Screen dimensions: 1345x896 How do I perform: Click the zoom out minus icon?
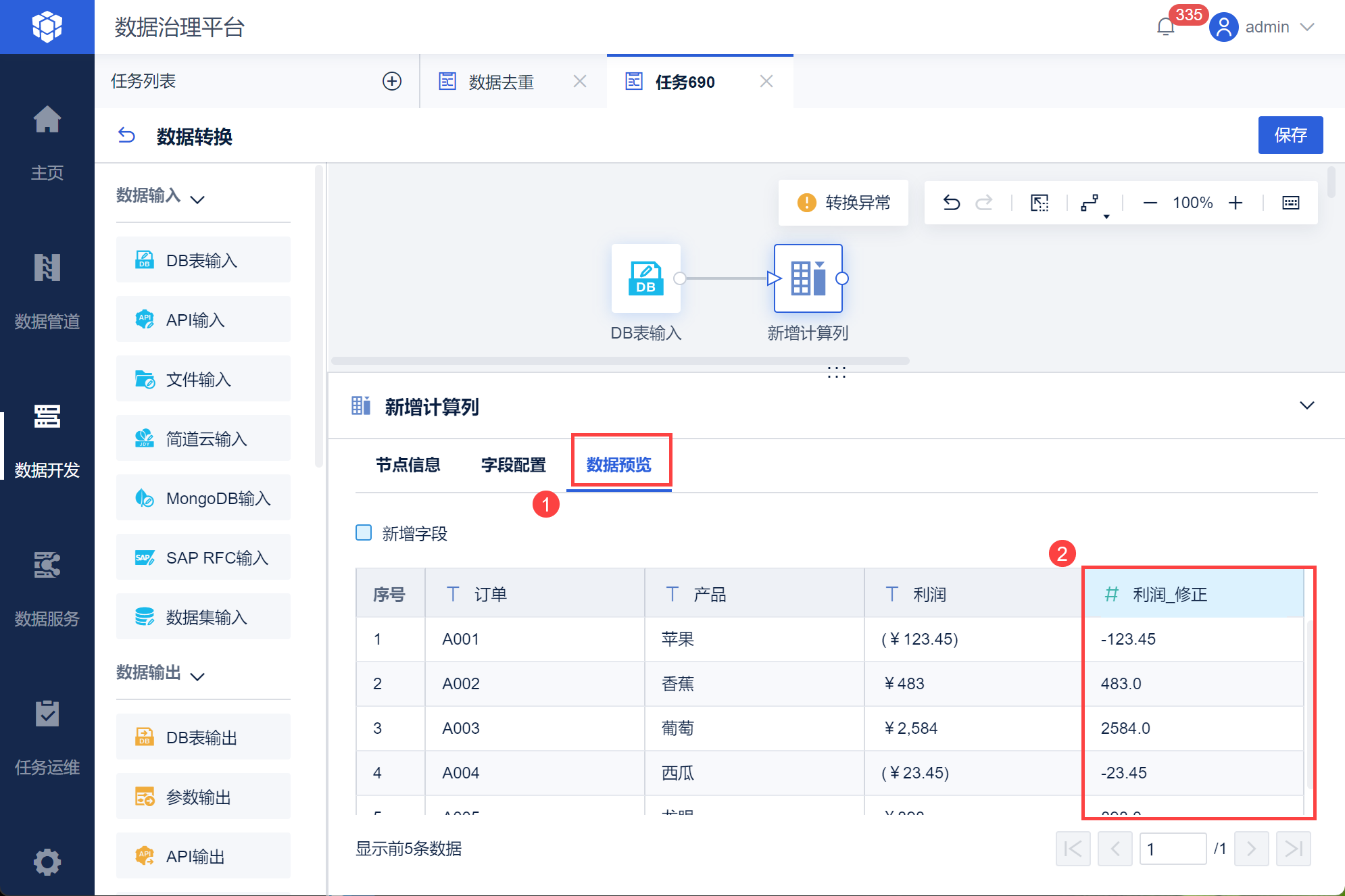tap(1150, 203)
